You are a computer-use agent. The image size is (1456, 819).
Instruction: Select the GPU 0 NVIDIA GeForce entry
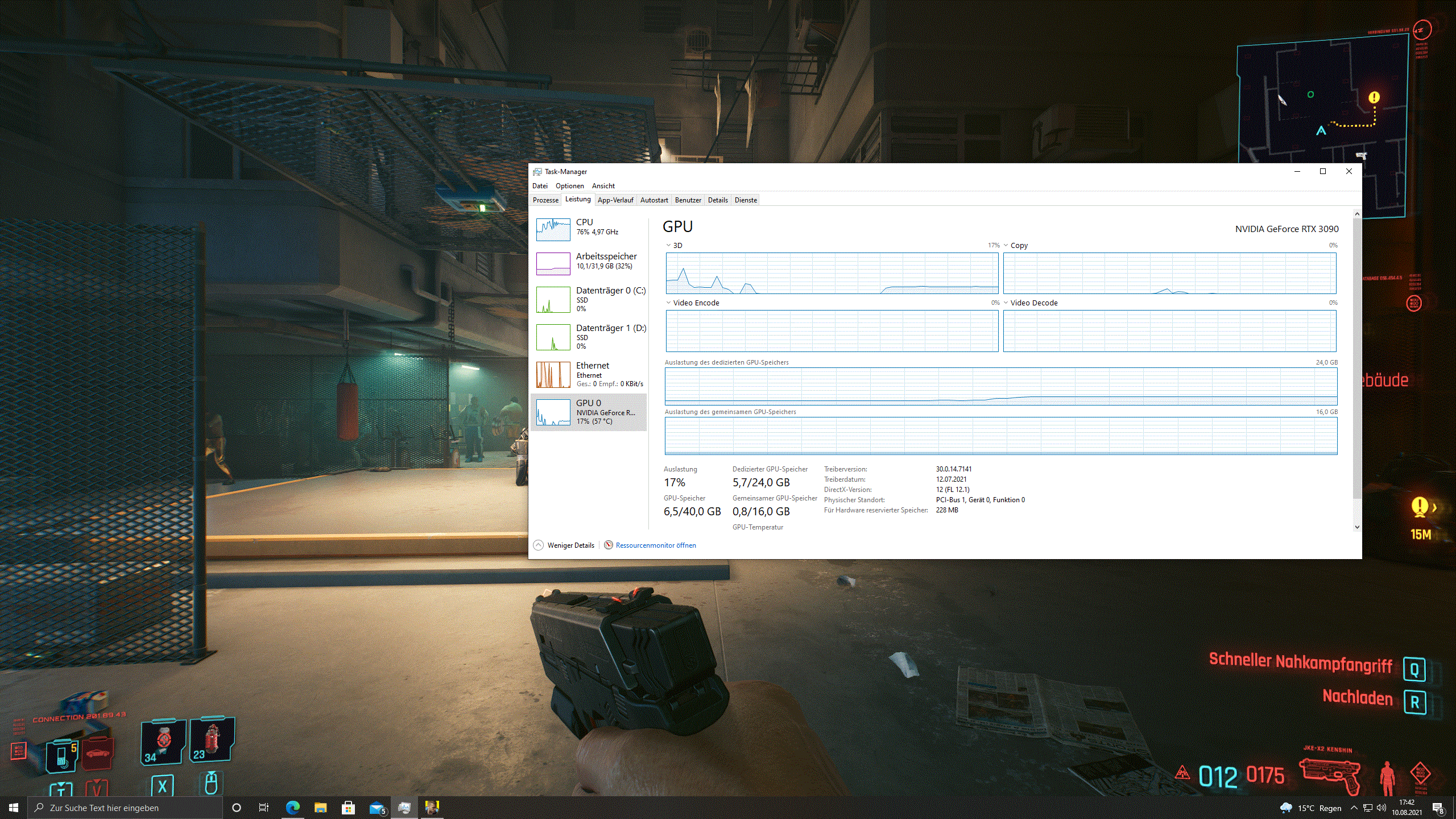pyautogui.click(x=589, y=412)
